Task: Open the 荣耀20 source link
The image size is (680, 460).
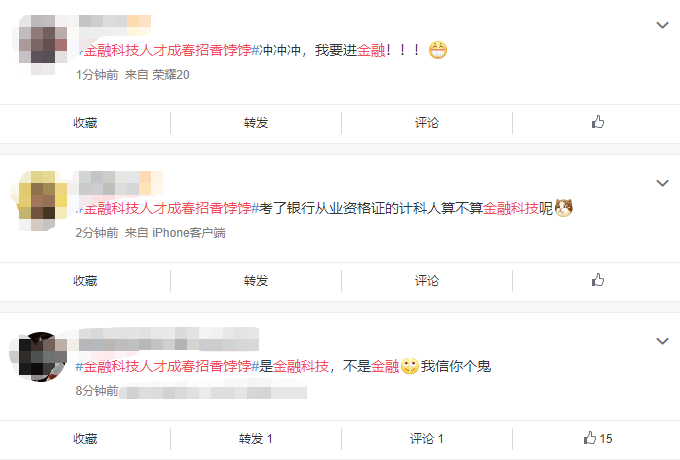Action: (170, 75)
